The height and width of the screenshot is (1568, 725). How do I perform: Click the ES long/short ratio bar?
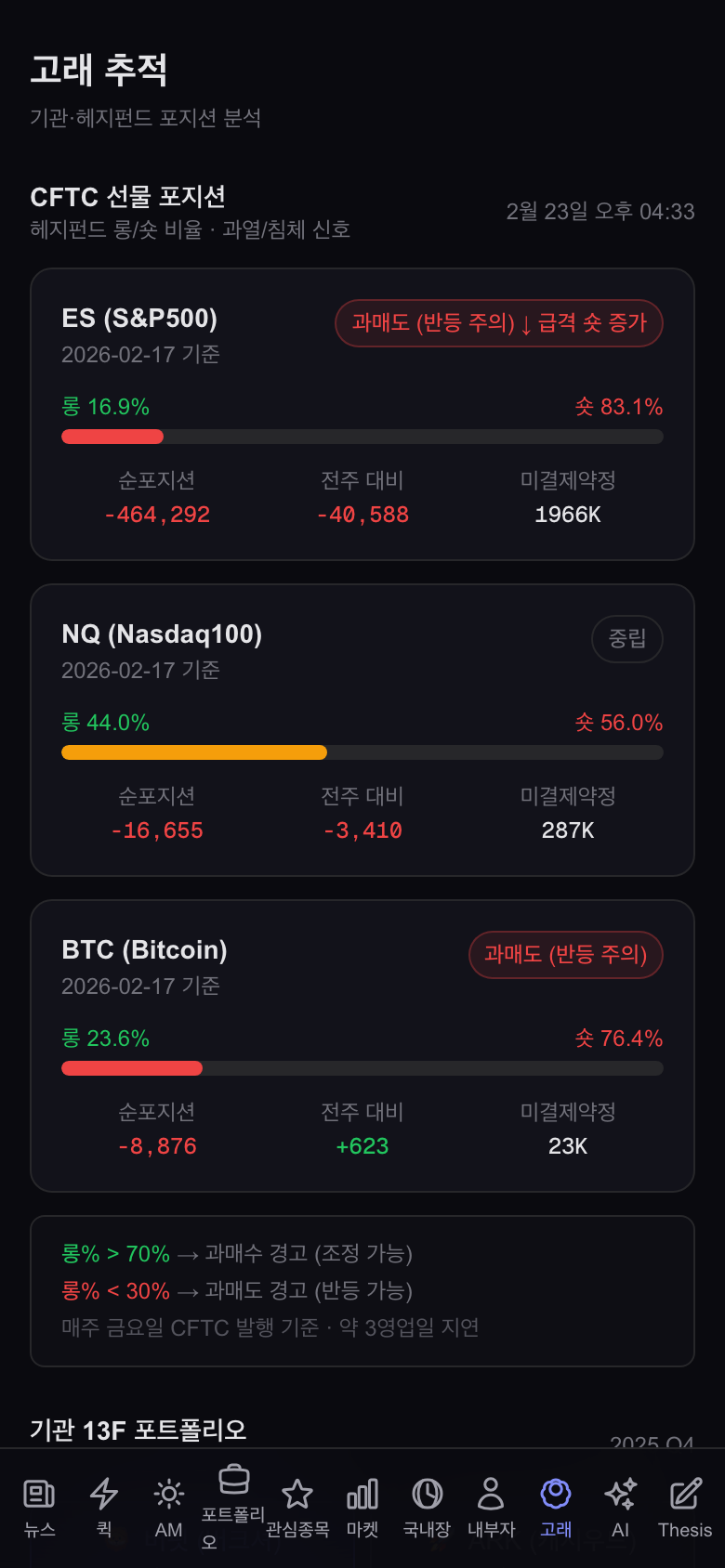click(362, 437)
